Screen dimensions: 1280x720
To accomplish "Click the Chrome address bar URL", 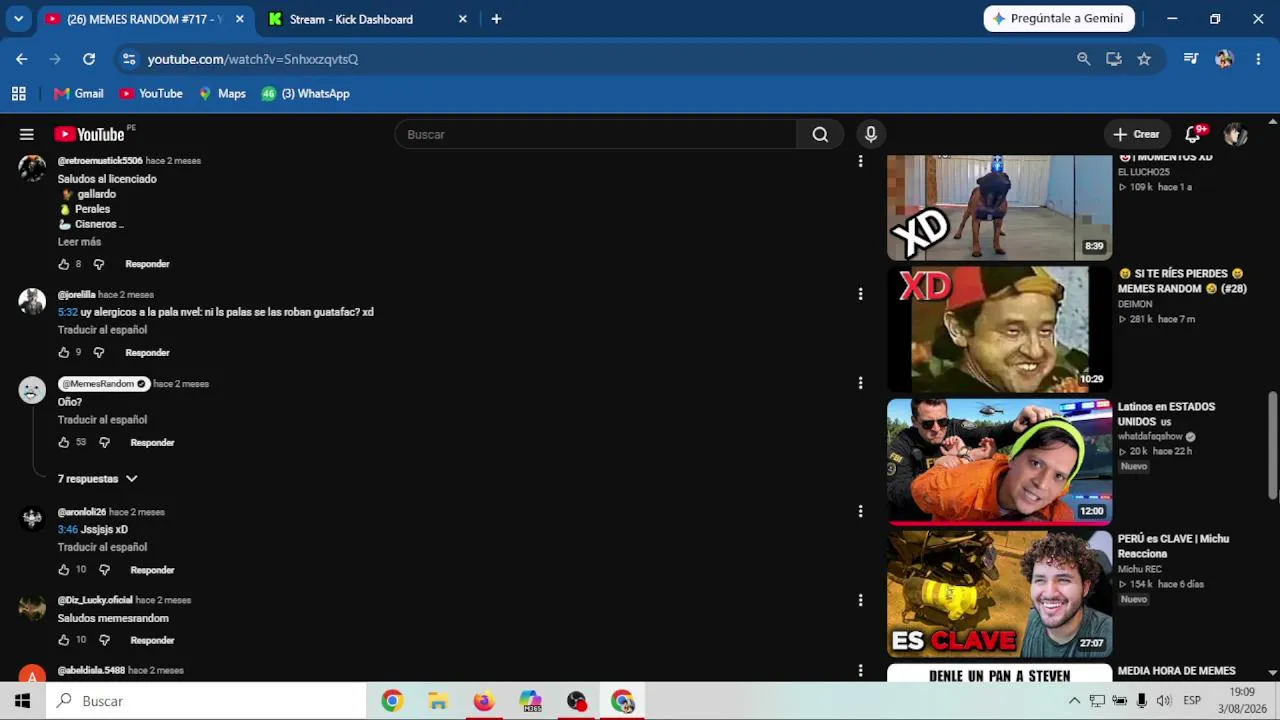I will 253,59.
